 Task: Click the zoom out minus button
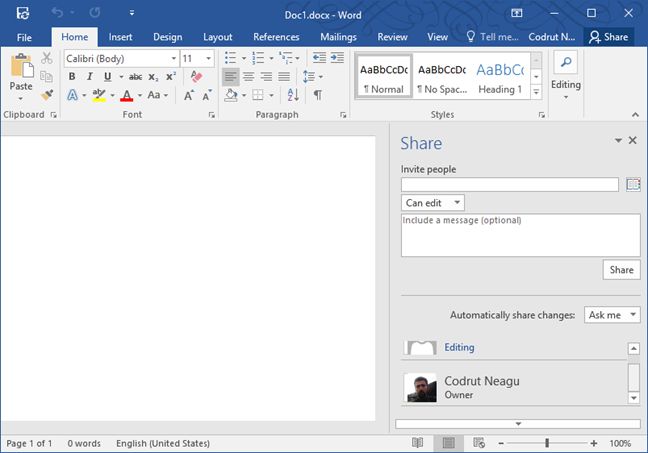tap(501, 443)
